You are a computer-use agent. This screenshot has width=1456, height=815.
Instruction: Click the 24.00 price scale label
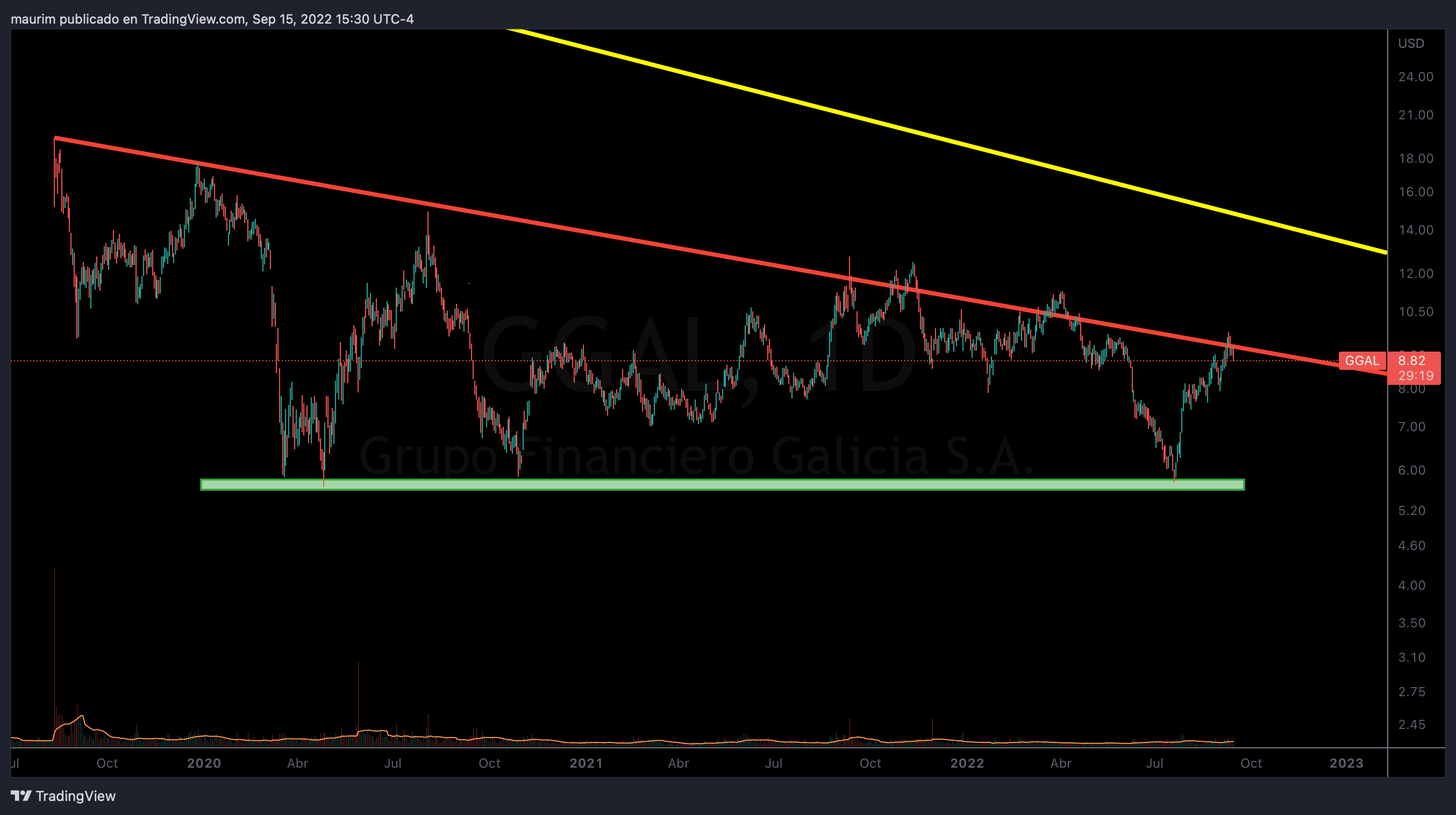point(1415,77)
